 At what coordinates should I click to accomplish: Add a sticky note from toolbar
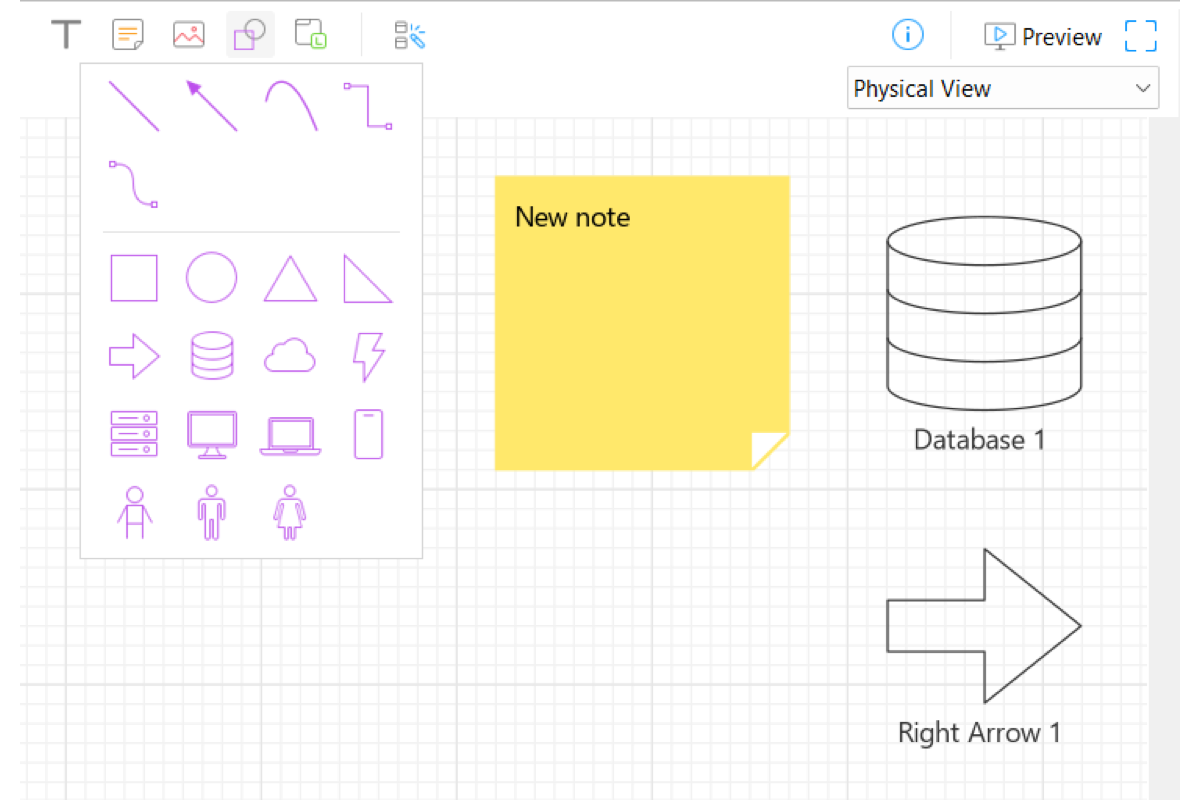[x=127, y=35]
